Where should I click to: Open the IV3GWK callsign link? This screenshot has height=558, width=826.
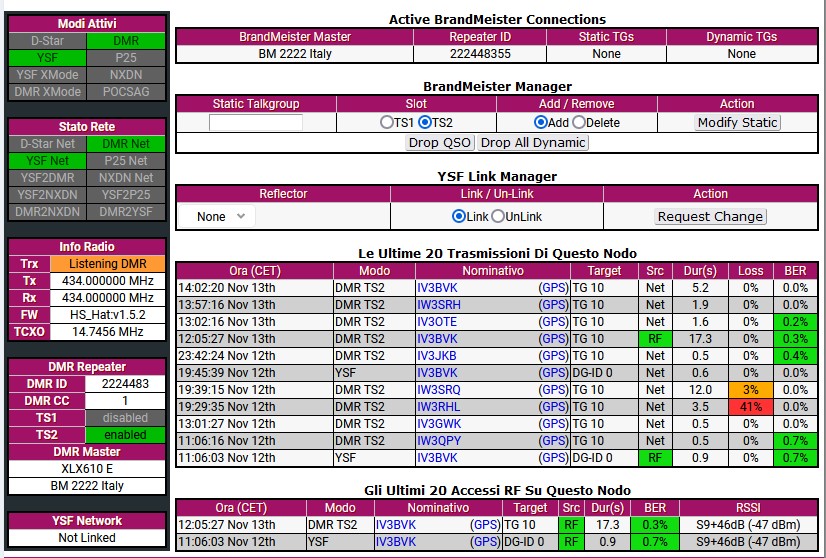439,424
